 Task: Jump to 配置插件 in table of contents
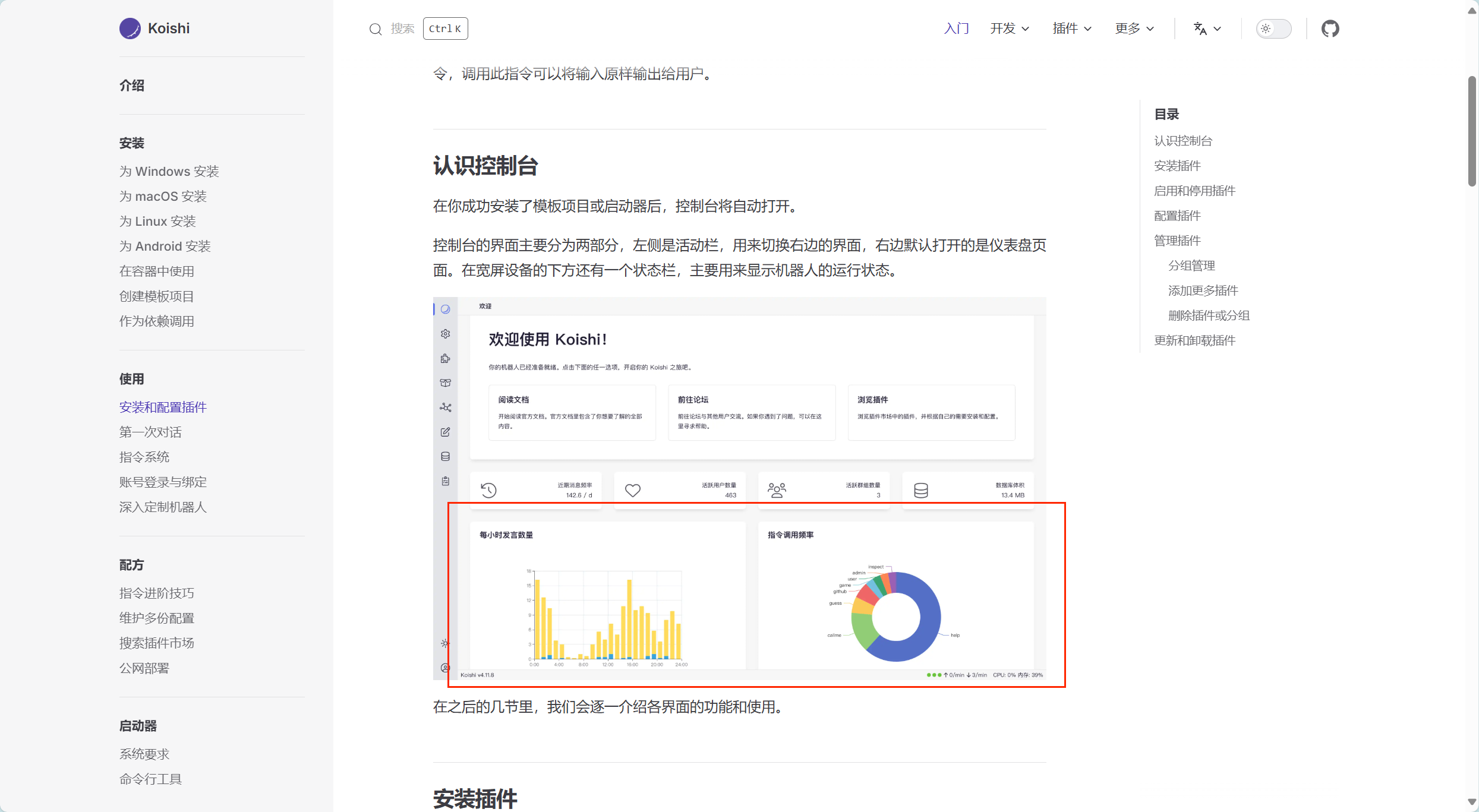coord(1177,216)
